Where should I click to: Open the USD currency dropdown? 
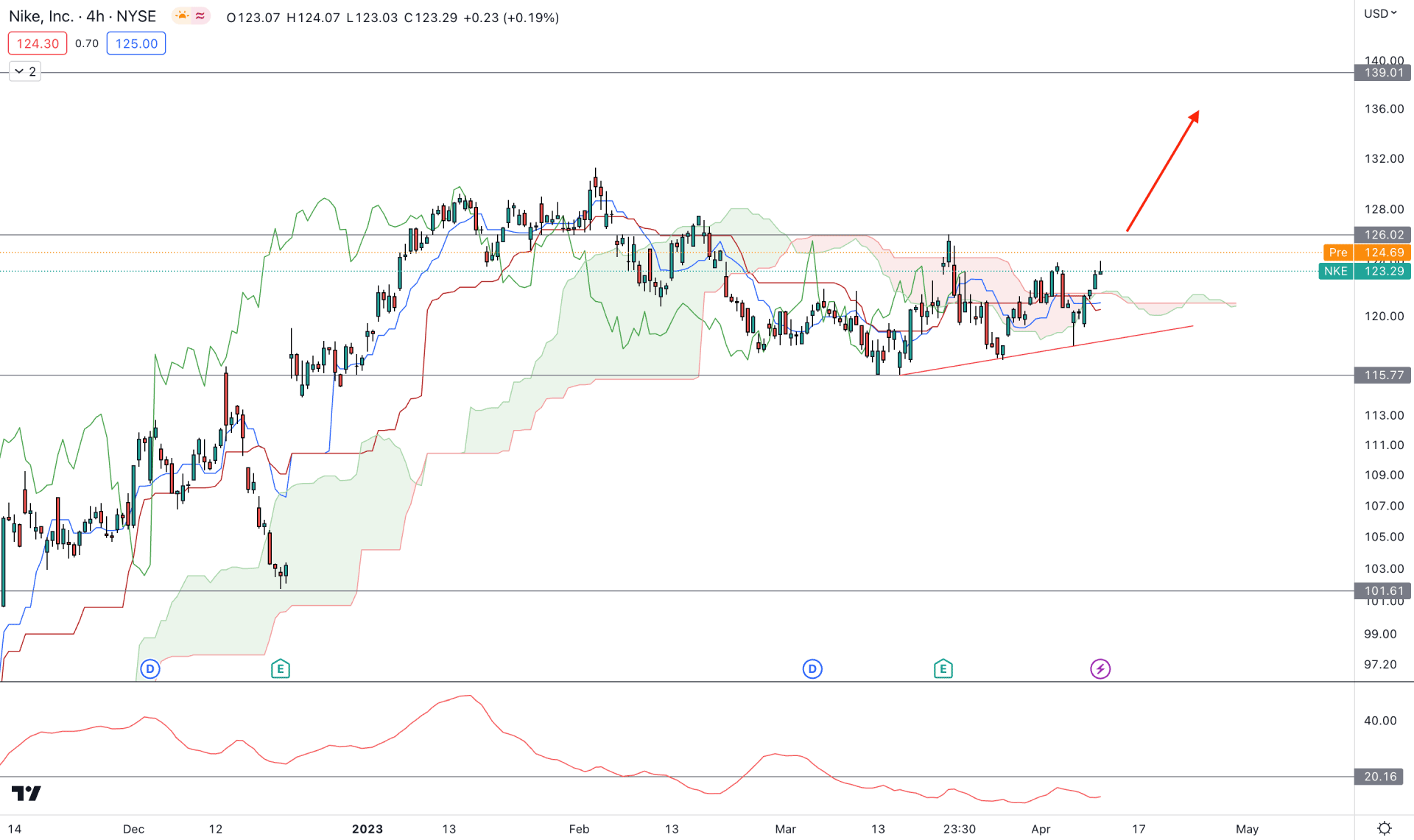[1380, 13]
